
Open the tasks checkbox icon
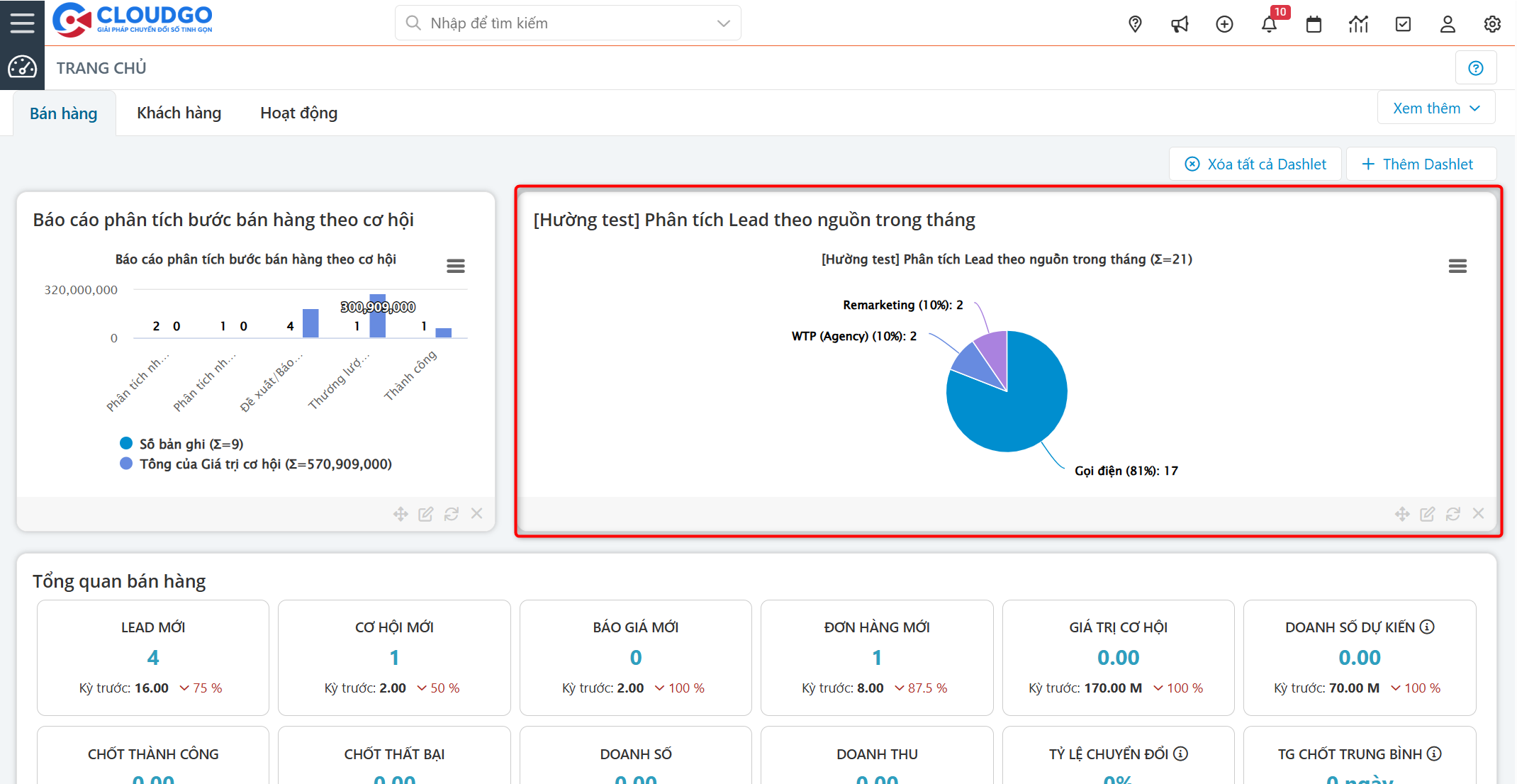pos(1403,24)
